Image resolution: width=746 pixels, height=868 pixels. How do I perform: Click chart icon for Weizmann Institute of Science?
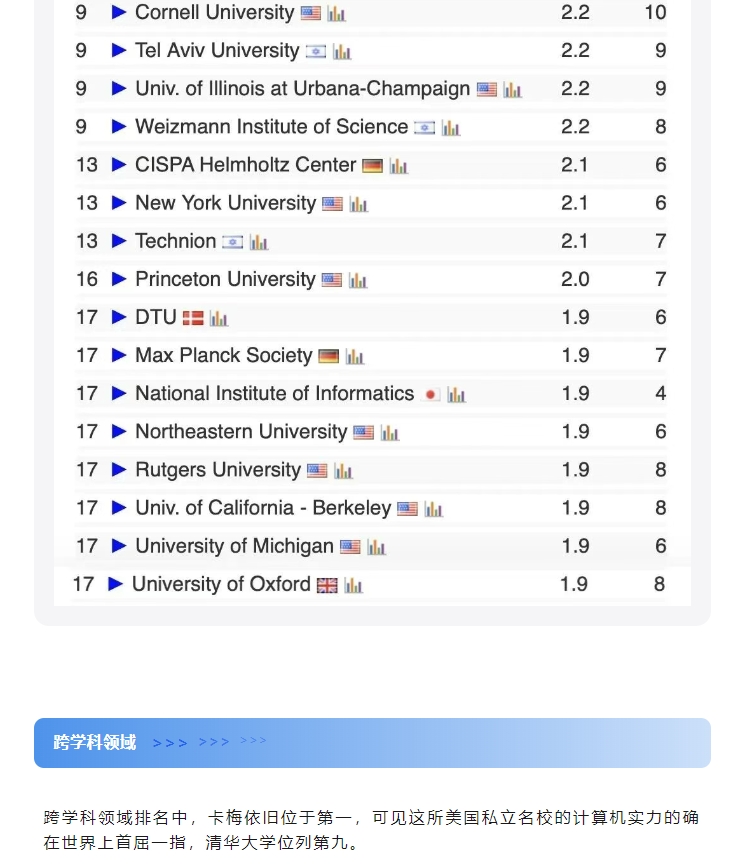coord(451,128)
